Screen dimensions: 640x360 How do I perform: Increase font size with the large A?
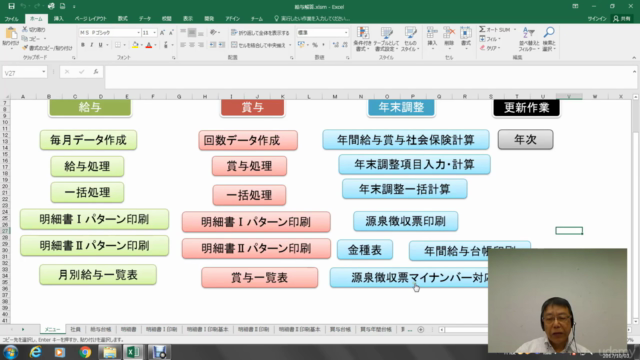tap(162, 32)
